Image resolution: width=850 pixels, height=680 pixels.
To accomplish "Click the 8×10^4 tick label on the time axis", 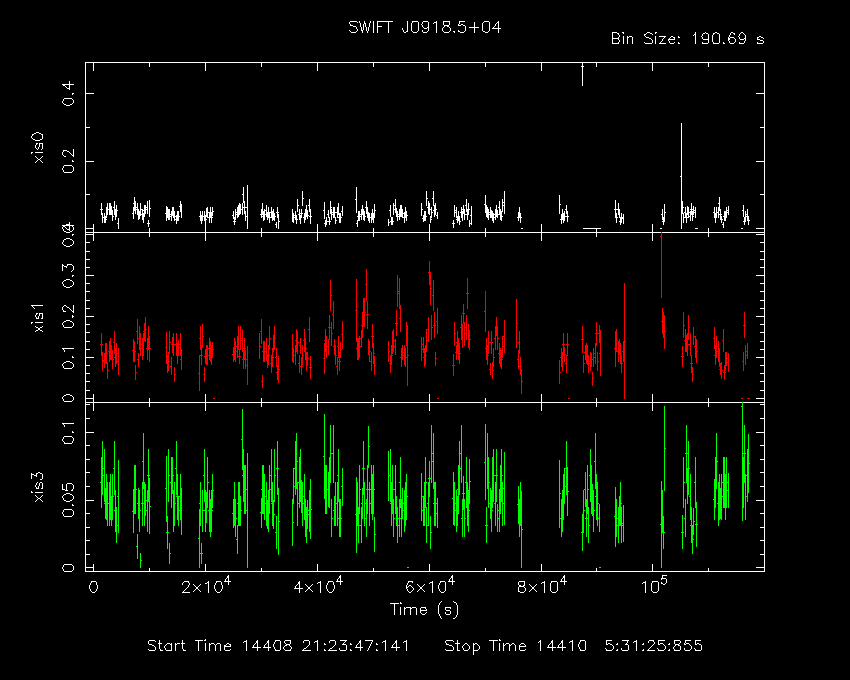I will [x=542, y=586].
